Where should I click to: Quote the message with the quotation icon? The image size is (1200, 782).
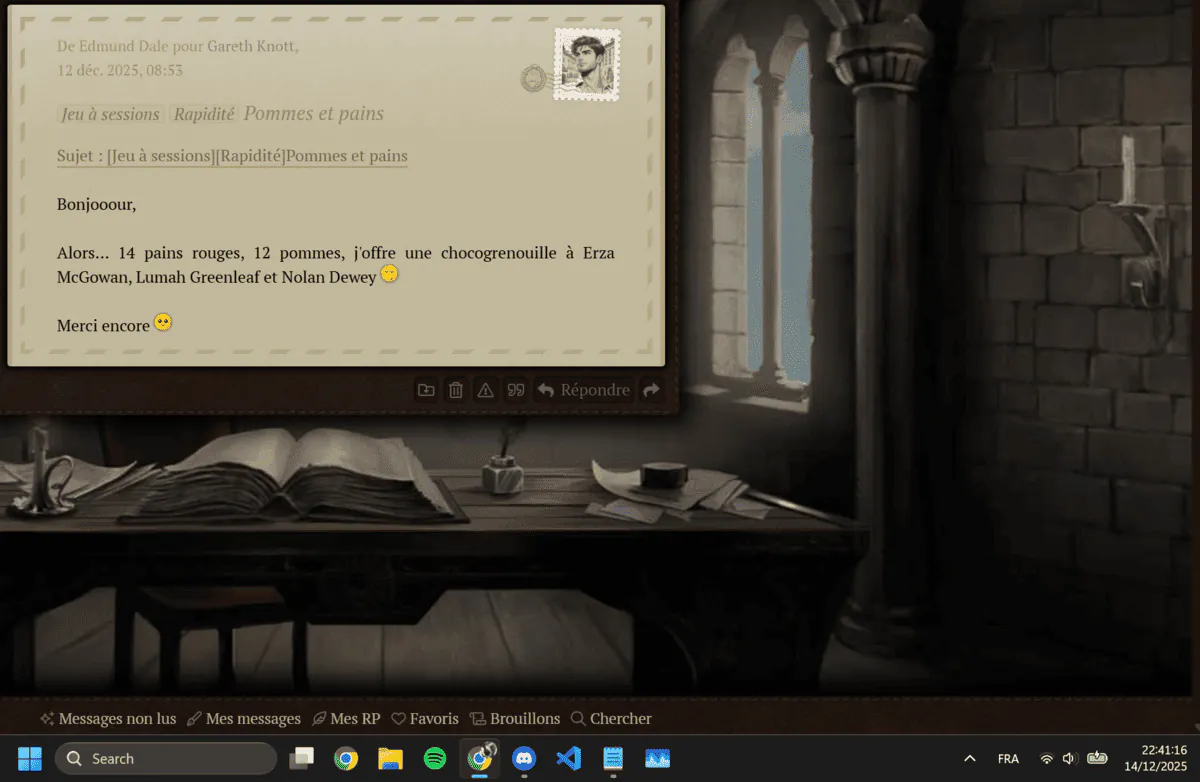pos(516,390)
